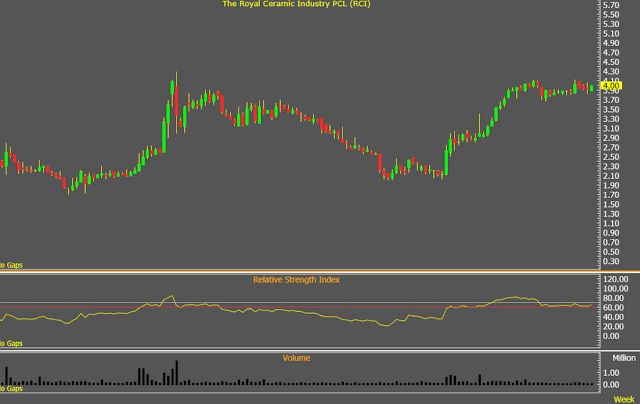This screenshot has height=404, width=640.
Task: Click the 40.00 RSI axis label
Action: [x=613, y=317]
